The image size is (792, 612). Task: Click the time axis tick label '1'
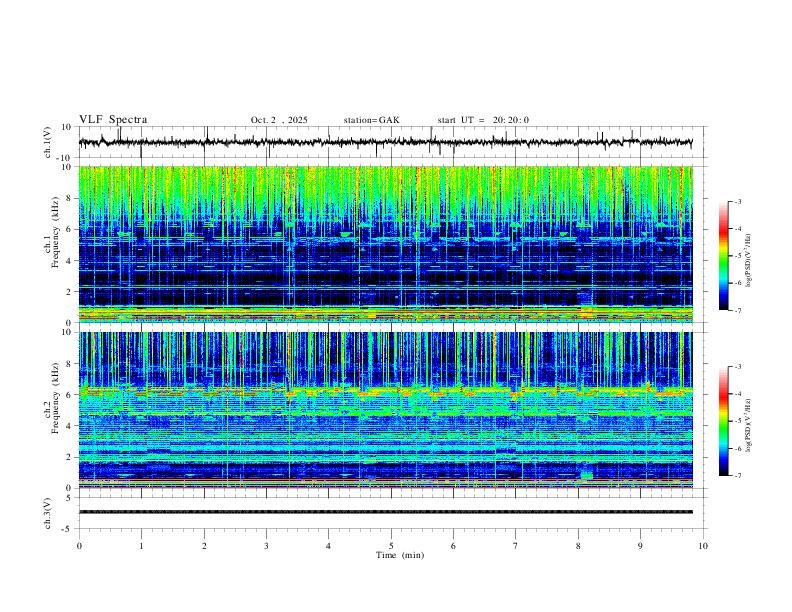click(141, 546)
